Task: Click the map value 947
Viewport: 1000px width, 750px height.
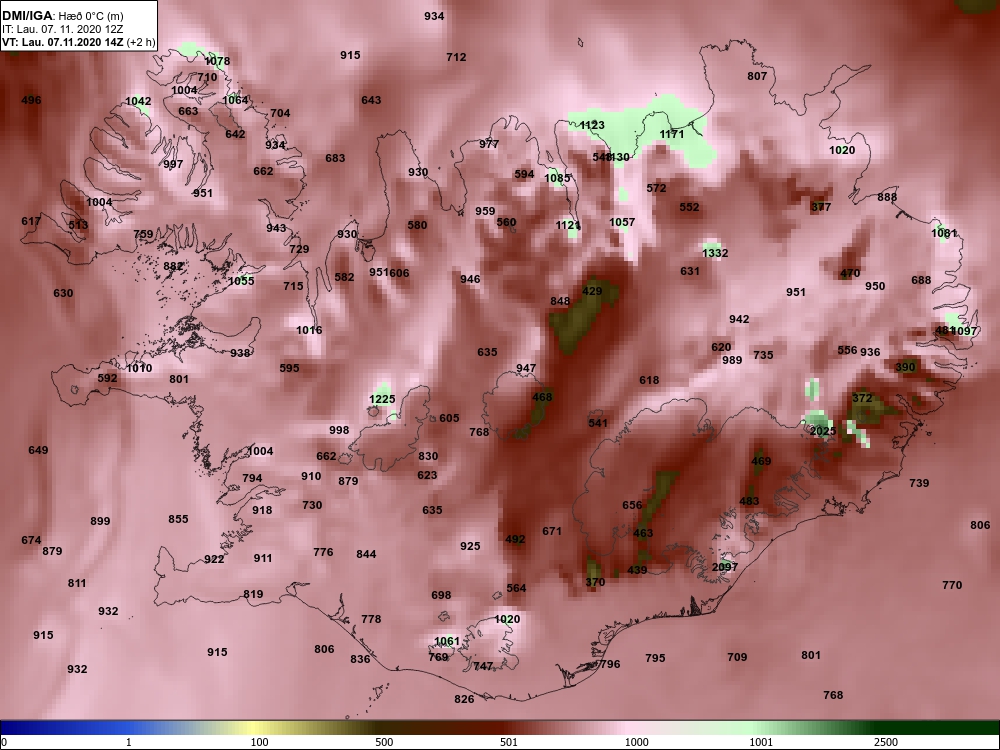Action: [x=526, y=369]
